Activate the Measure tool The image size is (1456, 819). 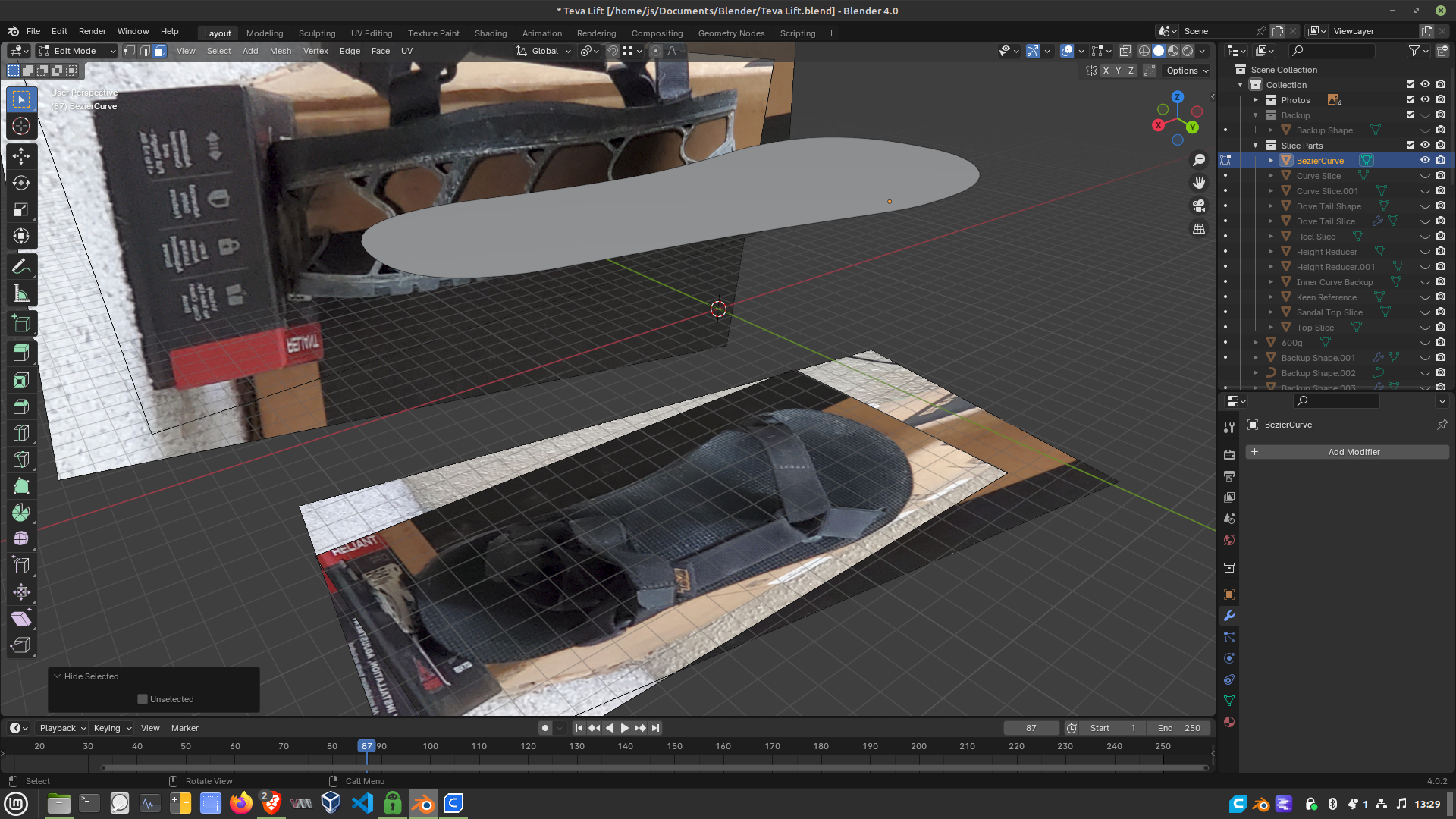21,294
